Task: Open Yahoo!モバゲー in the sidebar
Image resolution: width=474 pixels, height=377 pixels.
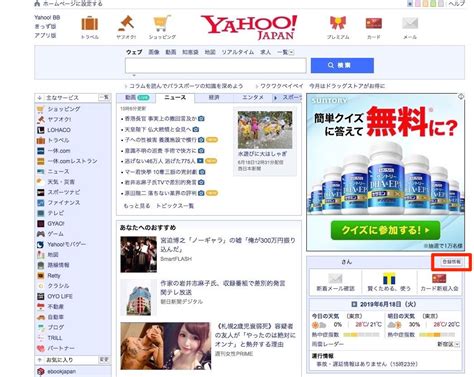Action: coord(66,244)
